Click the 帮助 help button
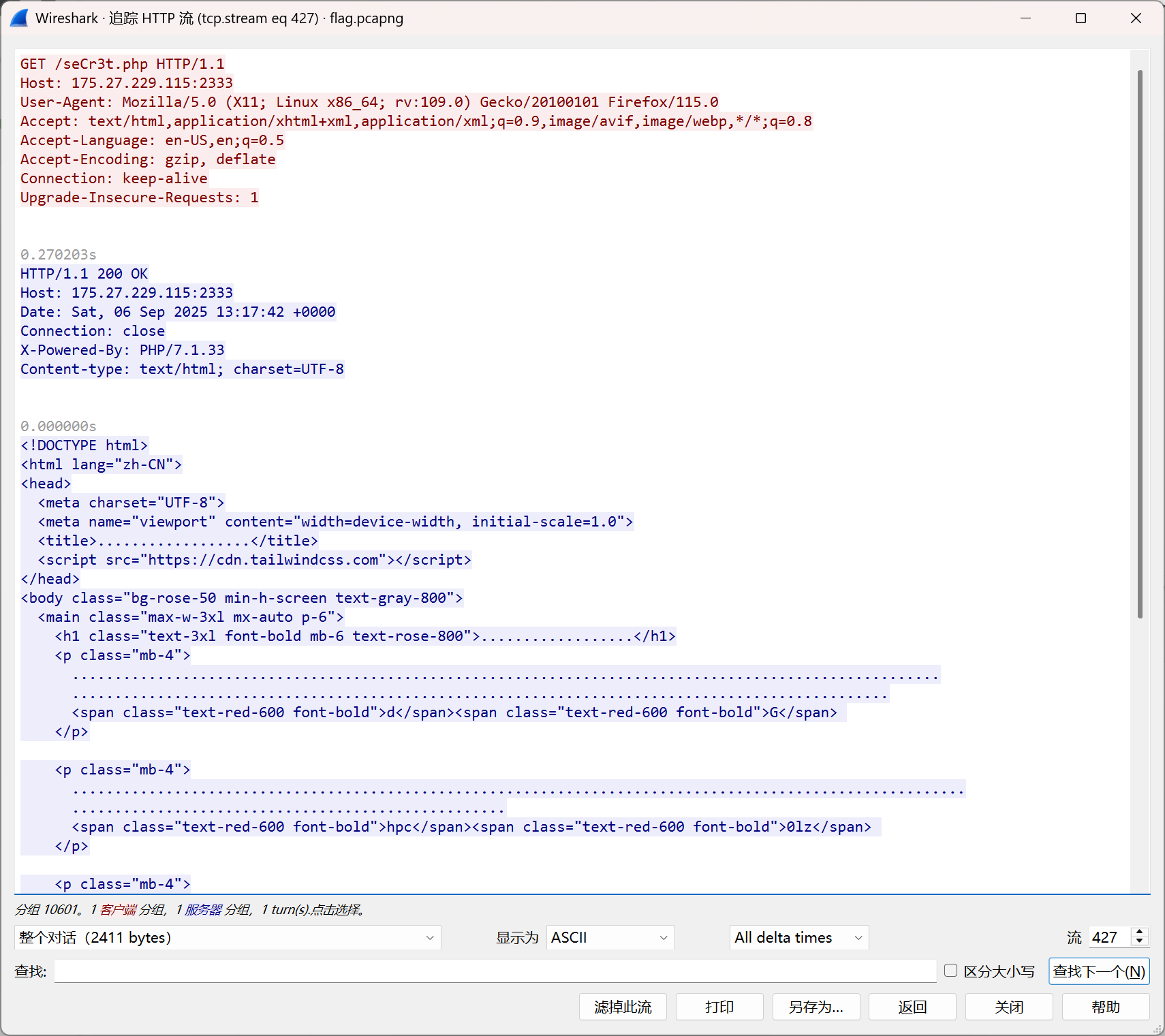The width and height of the screenshot is (1165, 1036). point(1106,1007)
